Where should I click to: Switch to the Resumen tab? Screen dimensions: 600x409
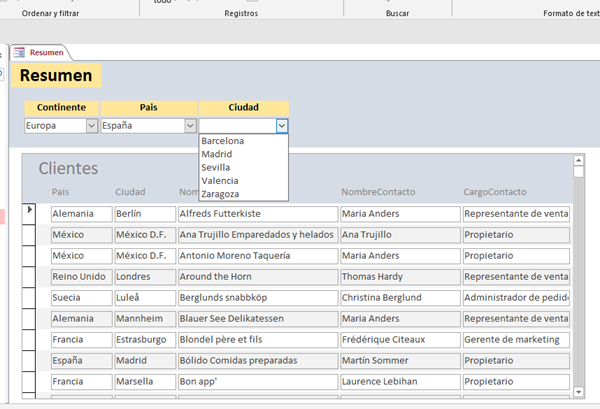coord(46,52)
